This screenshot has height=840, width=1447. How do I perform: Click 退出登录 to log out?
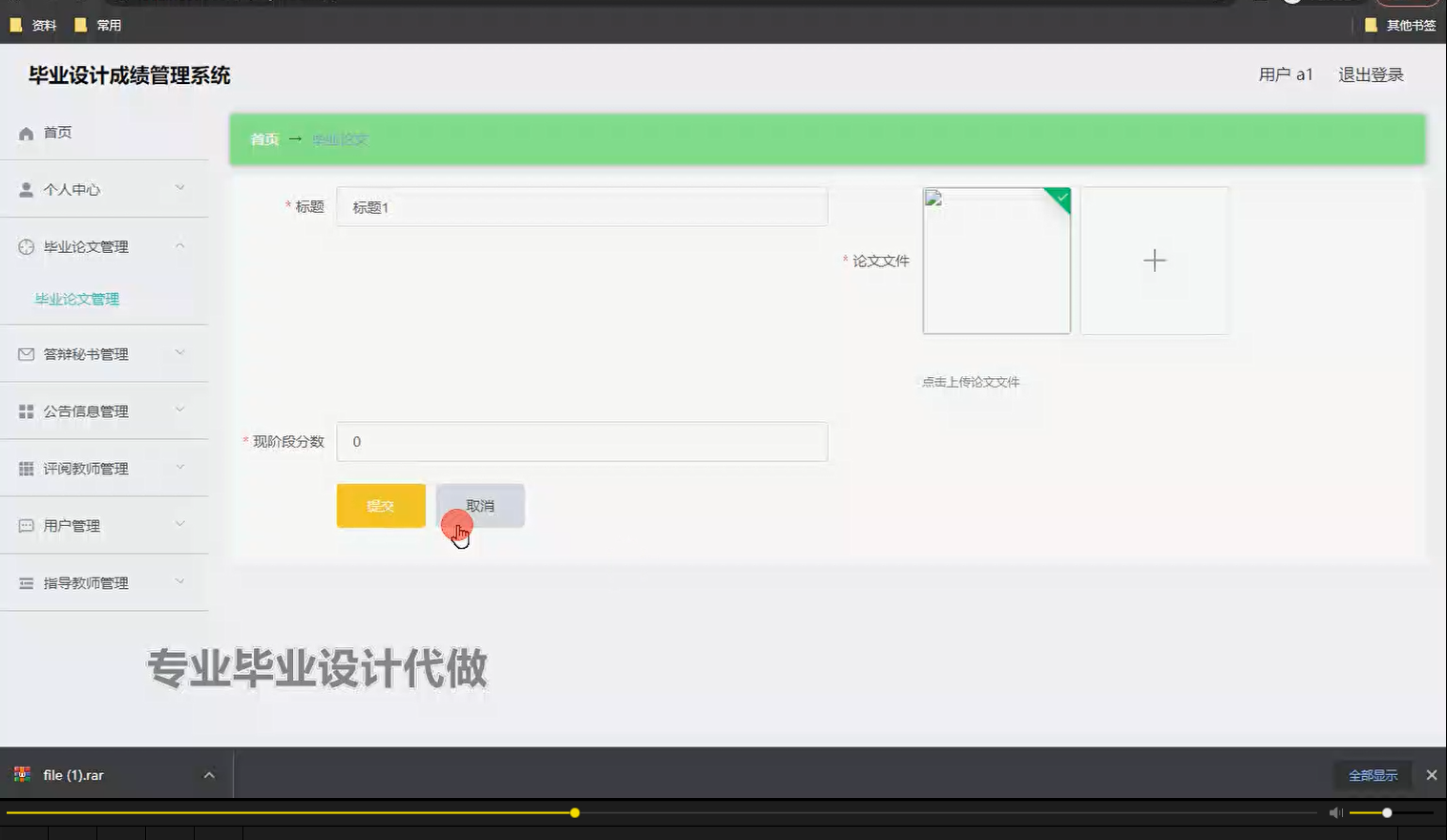click(1372, 73)
